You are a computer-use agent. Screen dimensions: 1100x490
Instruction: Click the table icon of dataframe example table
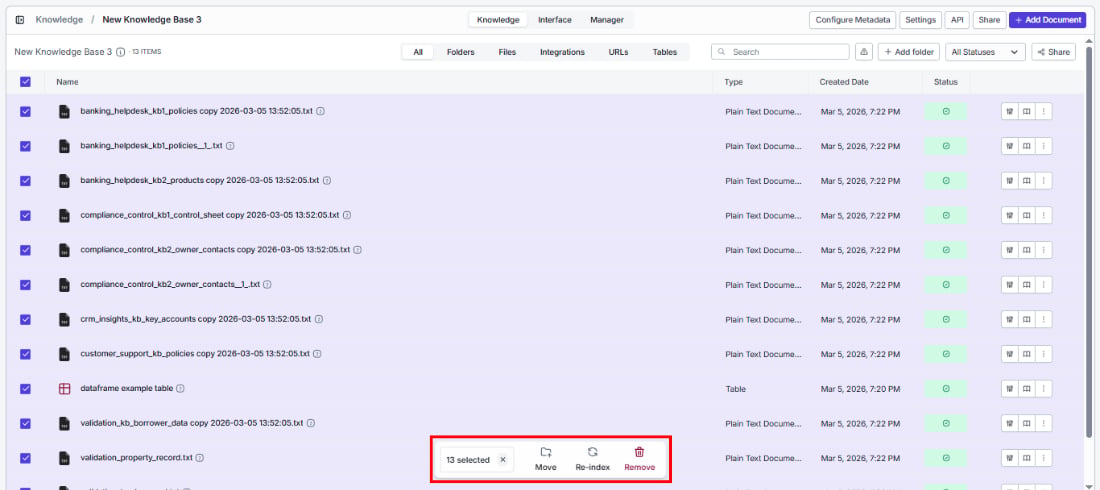(x=65, y=388)
